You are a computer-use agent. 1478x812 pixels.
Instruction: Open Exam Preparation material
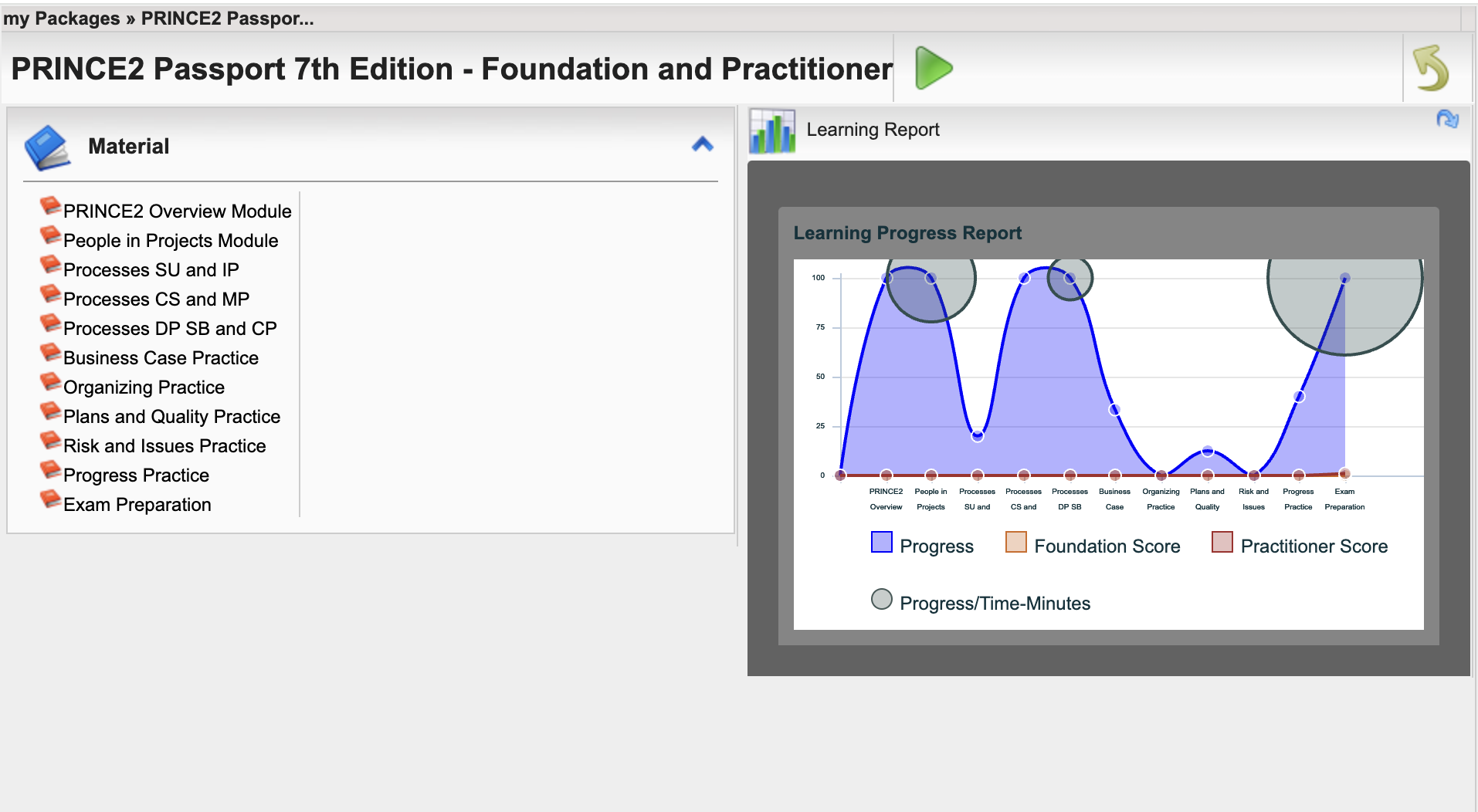click(x=137, y=505)
